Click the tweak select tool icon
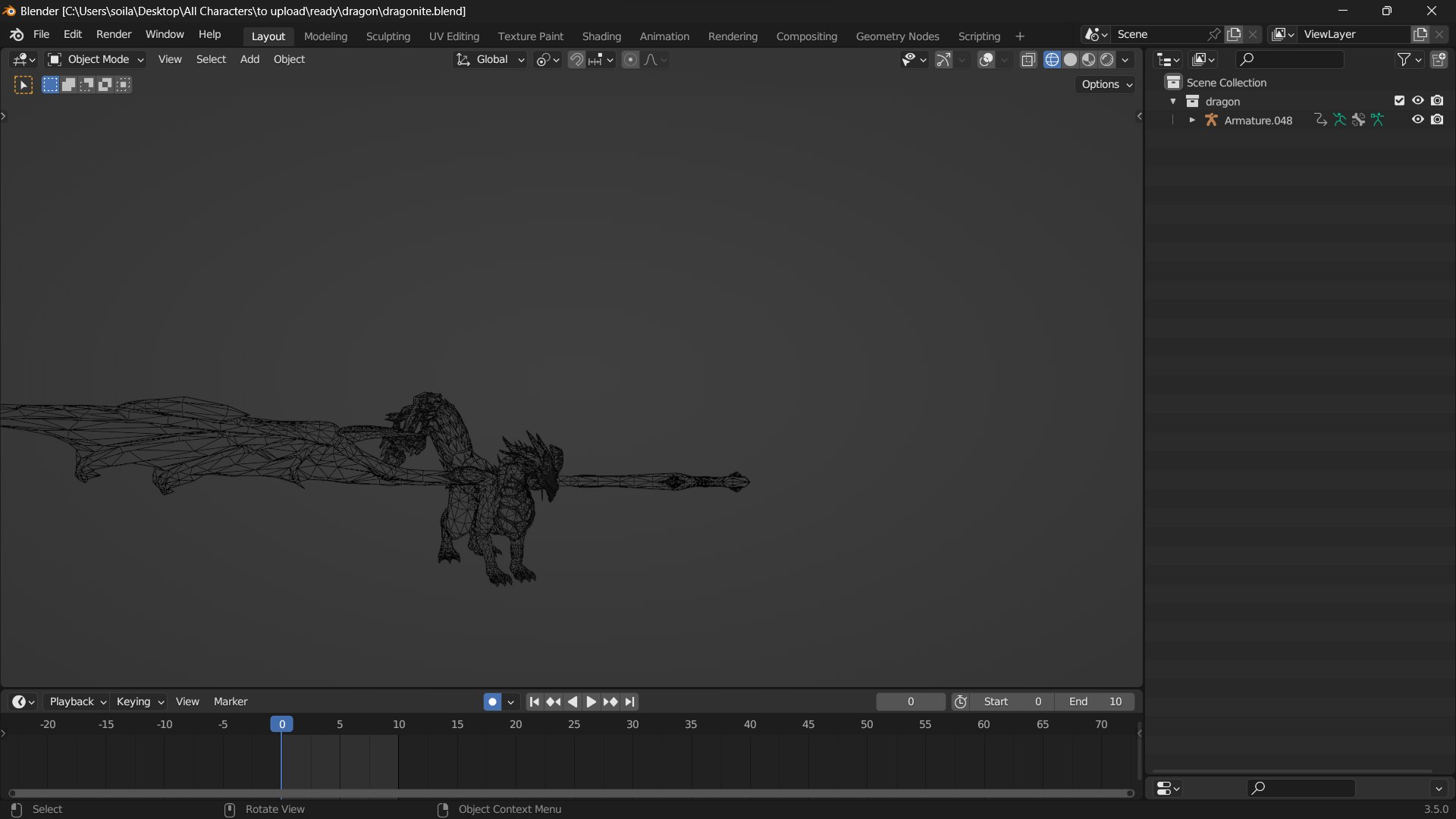This screenshot has height=819, width=1456. click(x=24, y=85)
